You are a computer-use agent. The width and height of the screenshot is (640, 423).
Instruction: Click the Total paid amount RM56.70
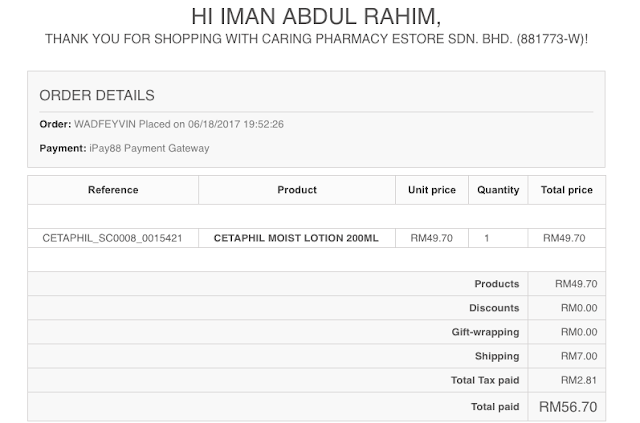(568, 407)
